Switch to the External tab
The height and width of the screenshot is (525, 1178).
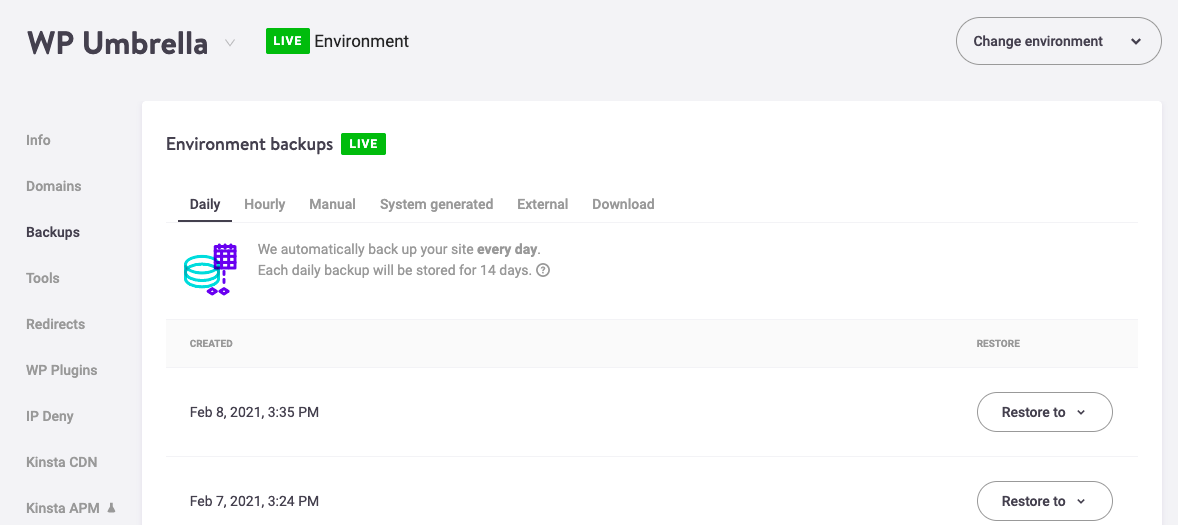[x=542, y=204]
